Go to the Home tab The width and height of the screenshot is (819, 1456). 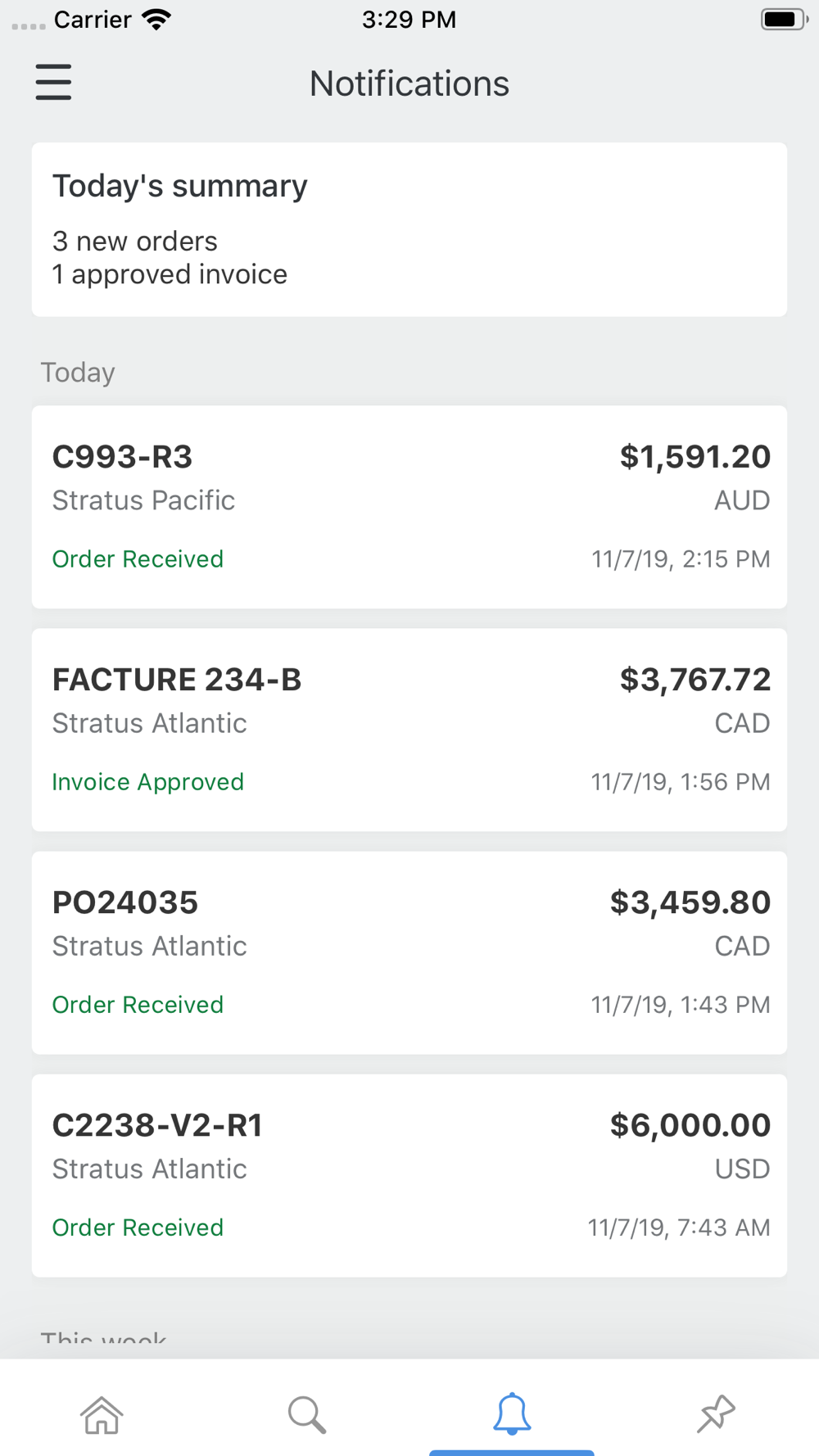102,1415
